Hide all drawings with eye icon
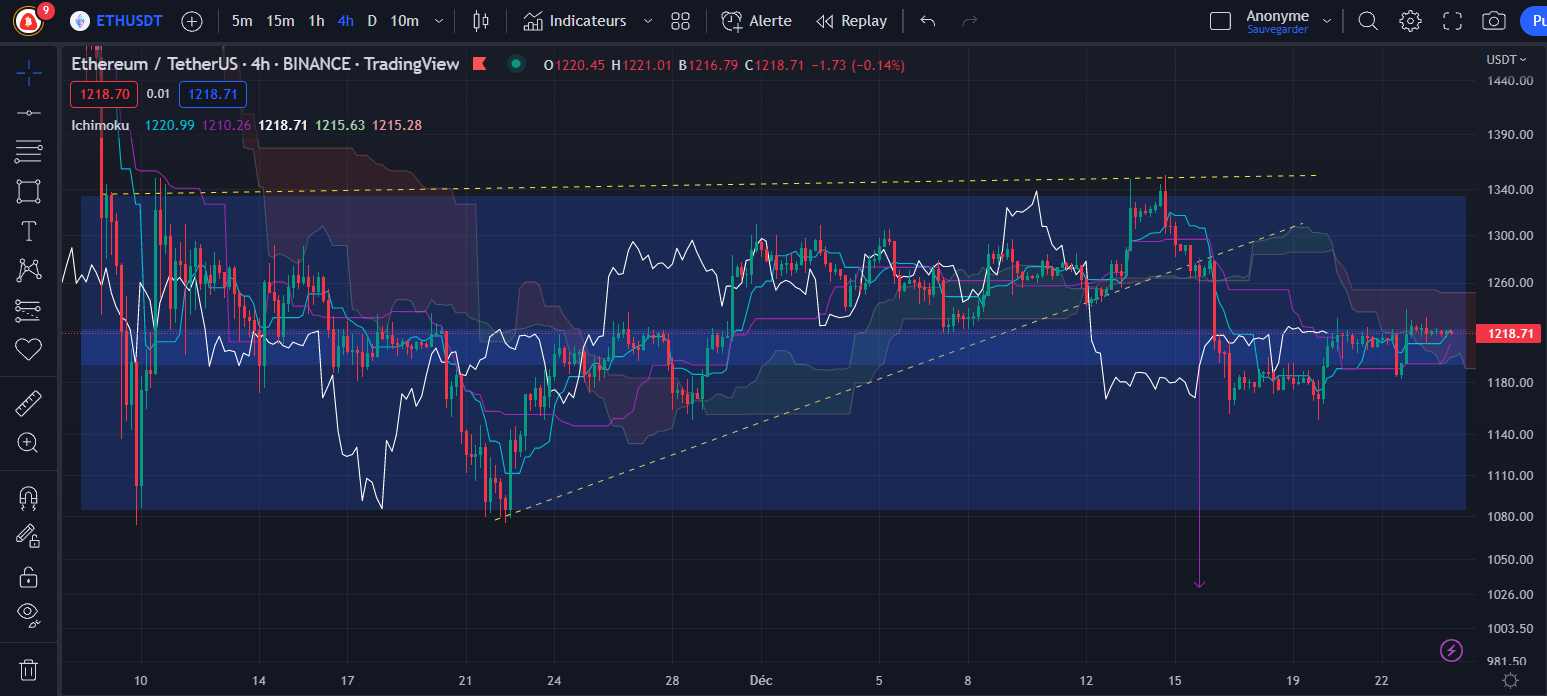Image resolution: width=1547 pixels, height=696 pixels. click(29, 615)
